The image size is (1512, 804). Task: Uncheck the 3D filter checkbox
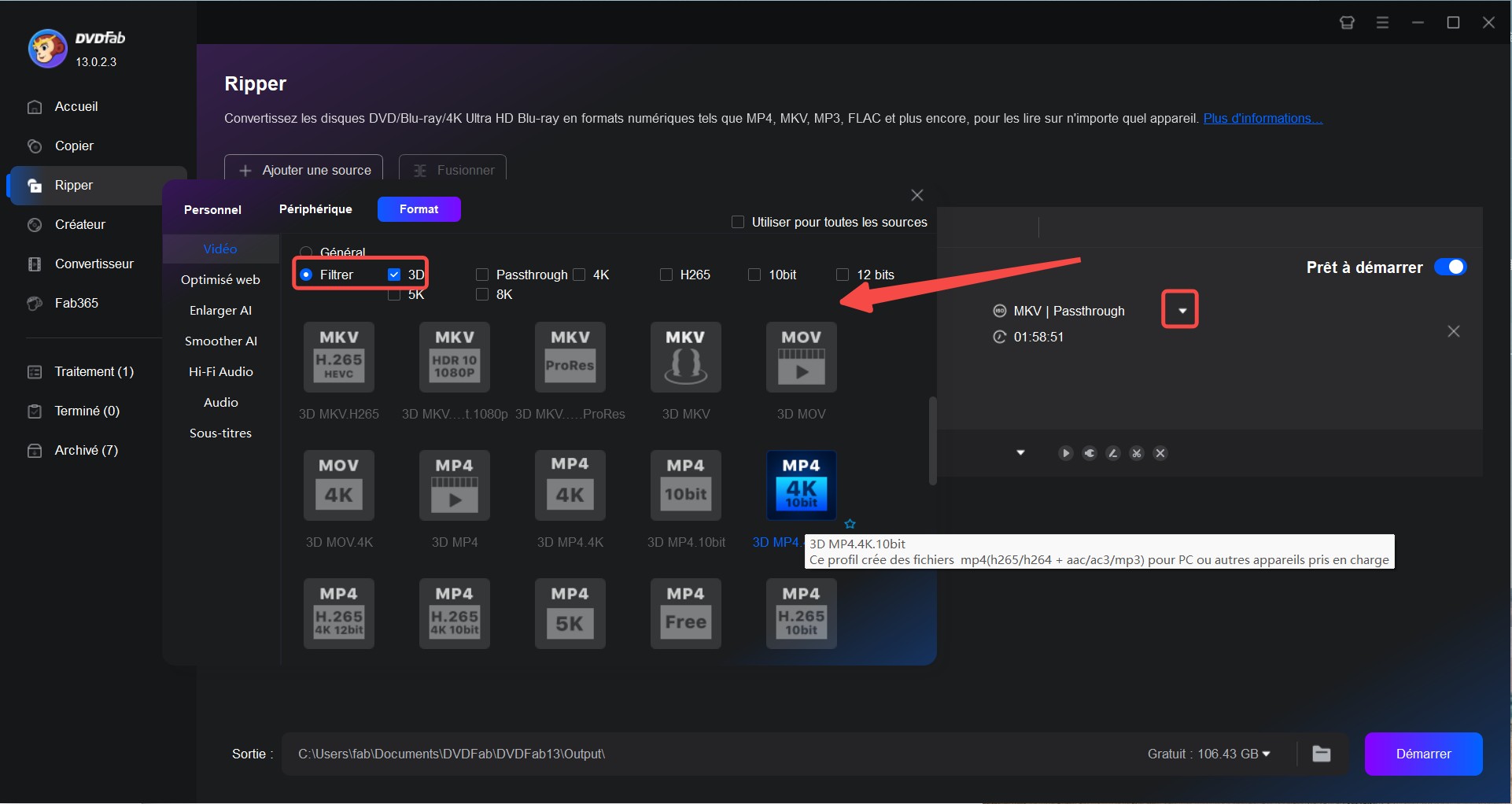(x=394, y=275)
